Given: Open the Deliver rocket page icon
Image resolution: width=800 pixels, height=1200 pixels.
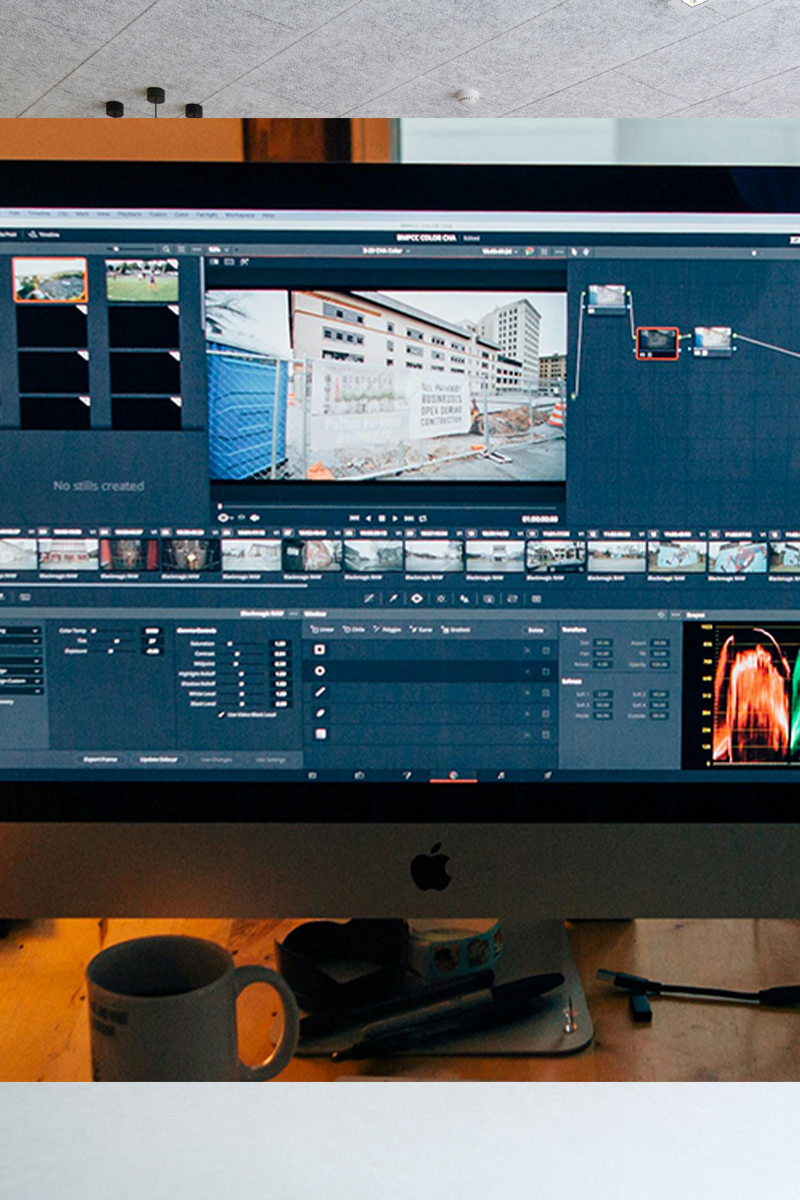Looking at the screenshot, I should (x=548, y=775).
